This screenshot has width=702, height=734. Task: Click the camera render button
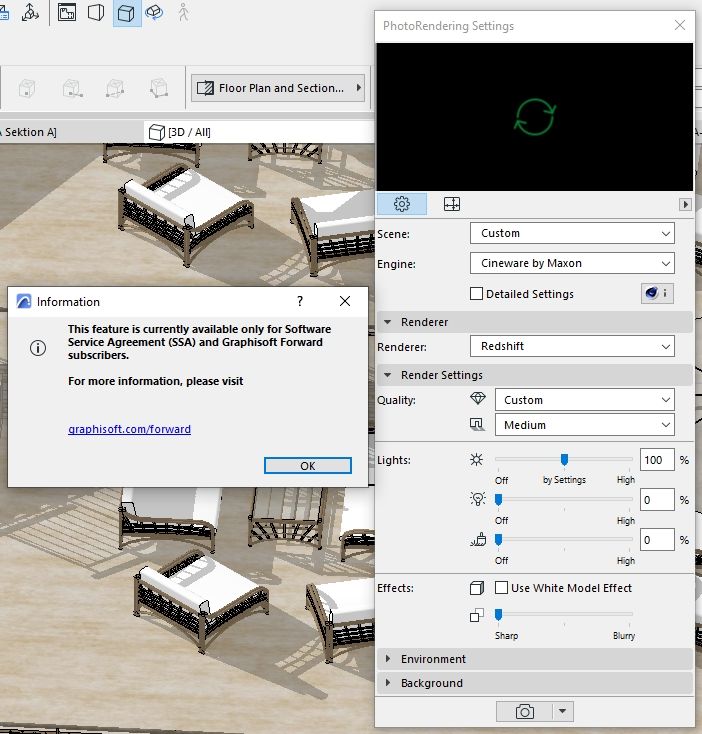point(524,711)
